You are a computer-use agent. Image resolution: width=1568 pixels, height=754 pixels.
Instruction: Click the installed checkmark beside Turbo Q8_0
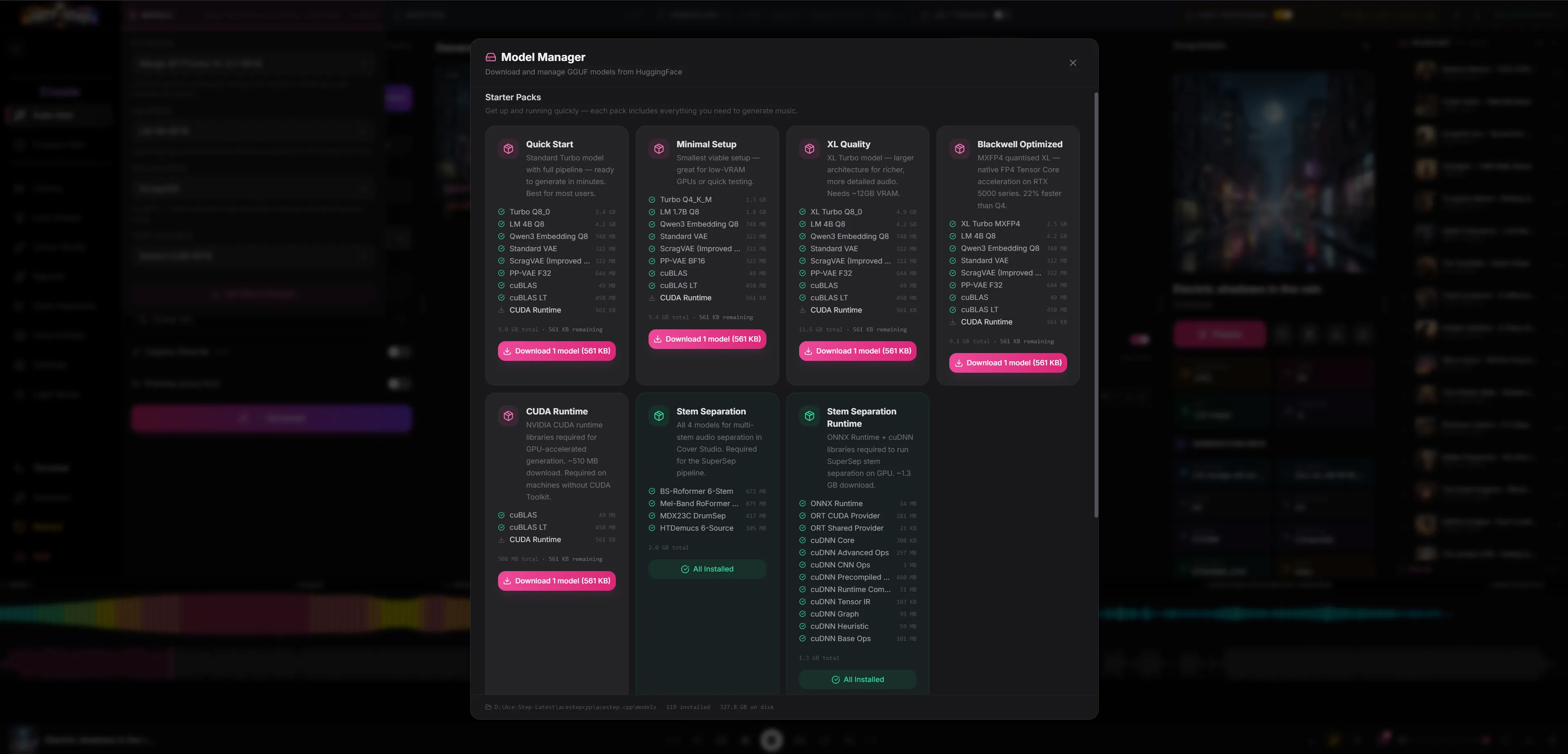502,212
